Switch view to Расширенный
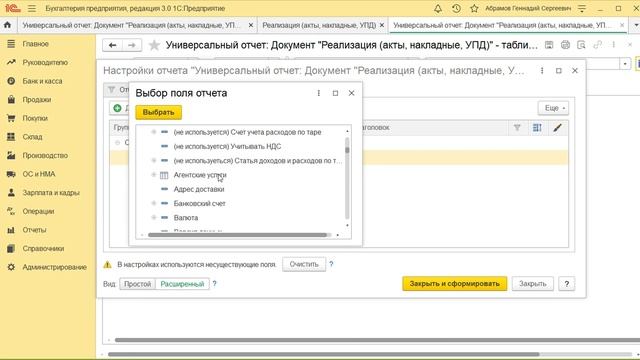 point(182,284)
